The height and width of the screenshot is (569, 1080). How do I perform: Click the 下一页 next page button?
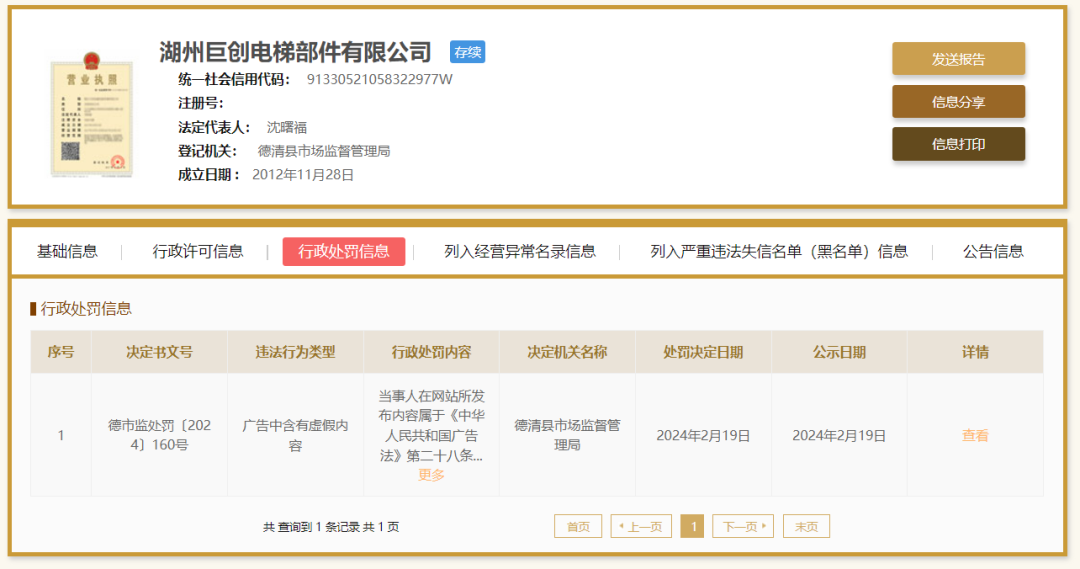(743, 526)
